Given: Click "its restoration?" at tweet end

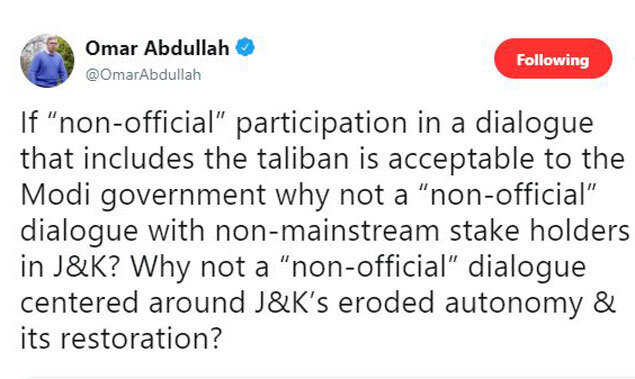Looking at the screenshot, I should point(121,339).
